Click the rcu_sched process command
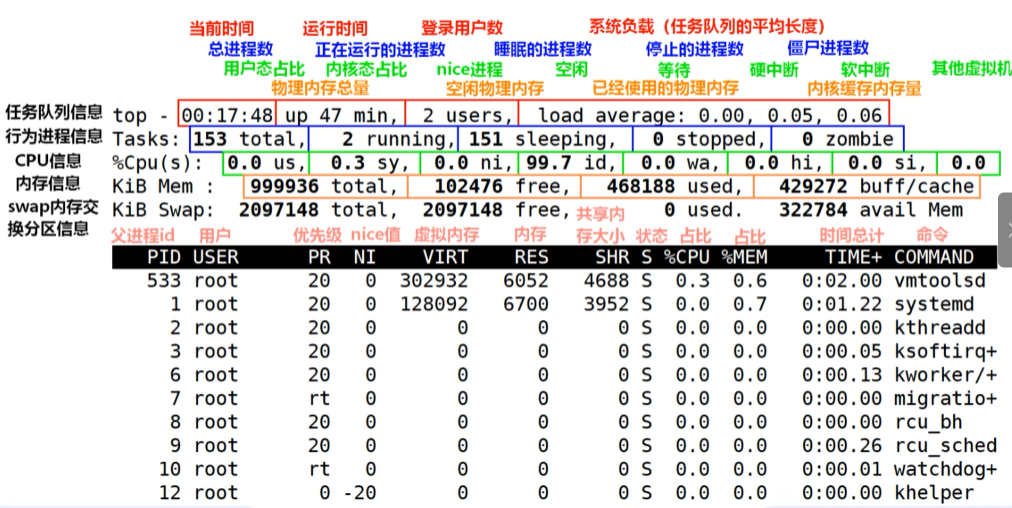Viewport: 1012px width, 508px height. [946, 445]
